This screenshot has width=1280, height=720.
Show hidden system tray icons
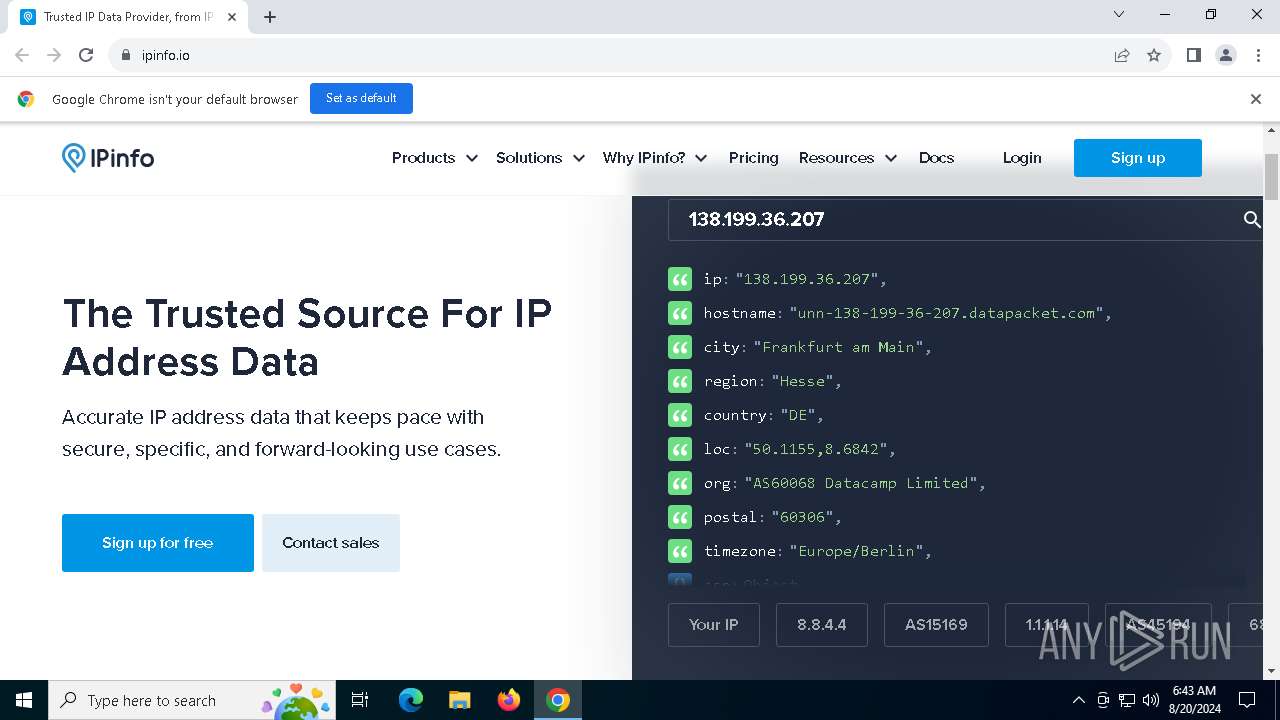[1079, 700]
